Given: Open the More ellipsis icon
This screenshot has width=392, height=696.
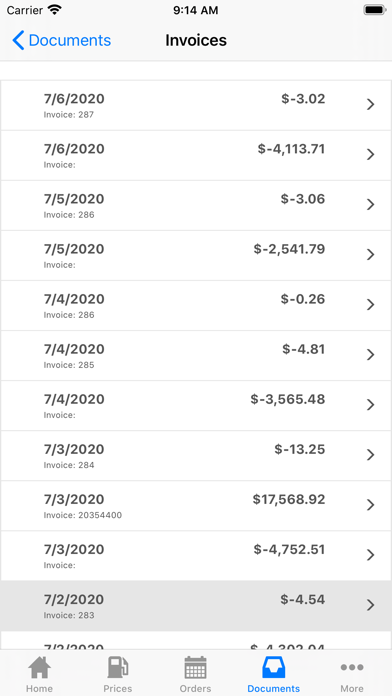Looking at the screenshot, I should (352, 667).
